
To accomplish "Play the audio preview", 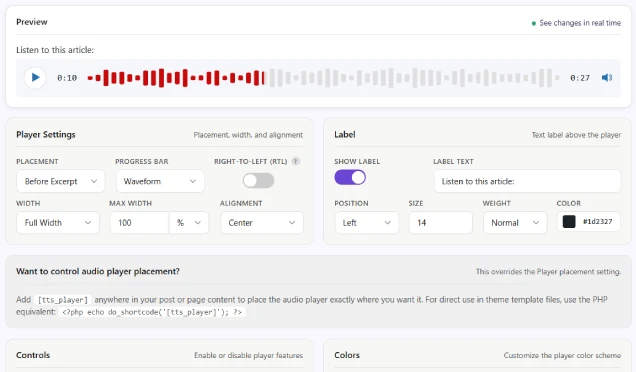I will pyautogui.click(x=35, y=77).
